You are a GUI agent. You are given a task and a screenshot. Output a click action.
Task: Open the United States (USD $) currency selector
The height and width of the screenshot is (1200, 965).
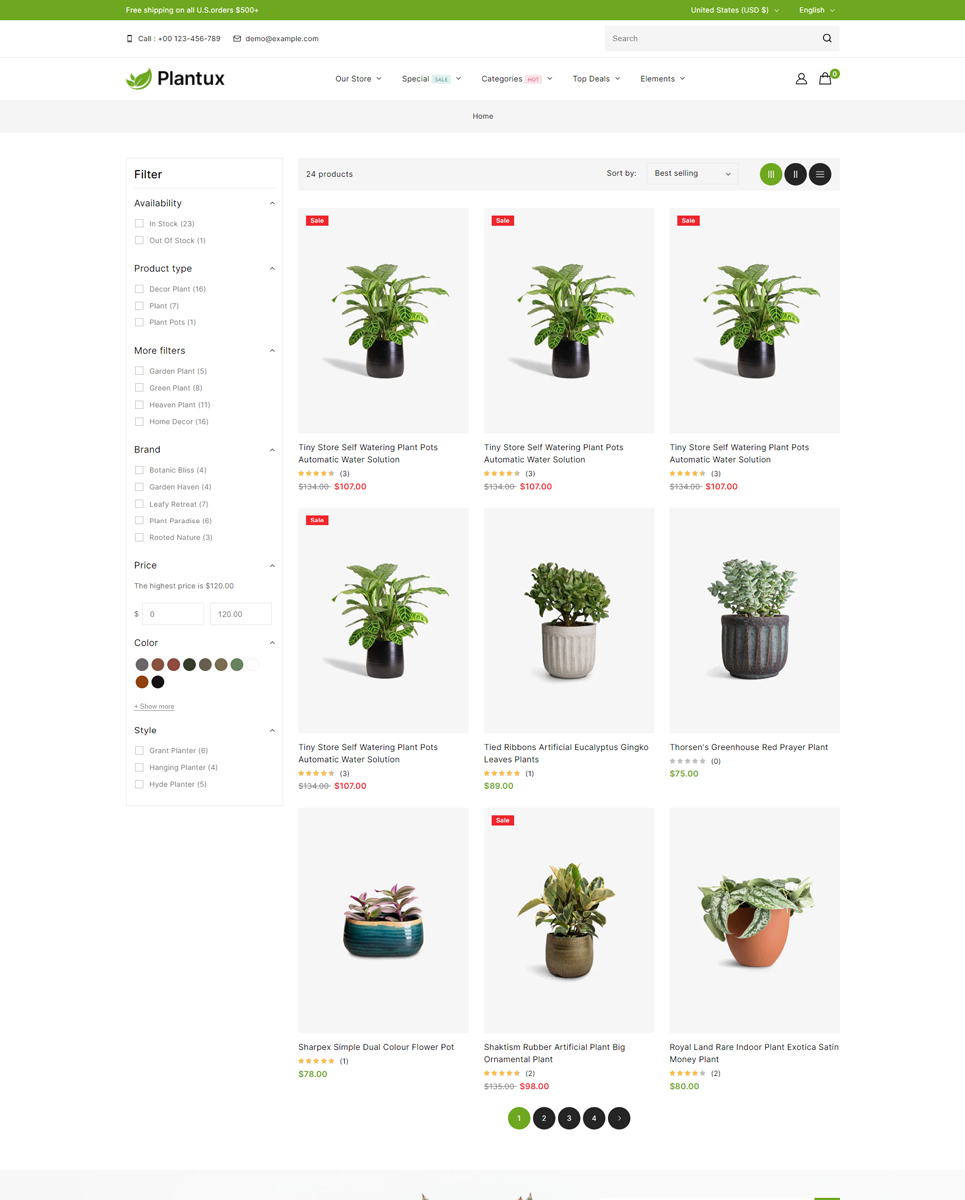pyautogui.click(x=734, y=10)
